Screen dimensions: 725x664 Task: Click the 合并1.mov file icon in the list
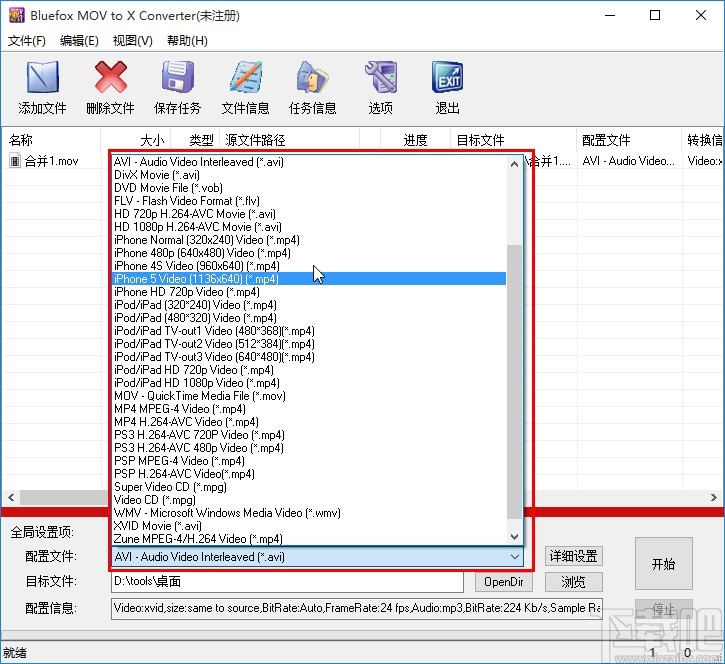coord(15,161)
